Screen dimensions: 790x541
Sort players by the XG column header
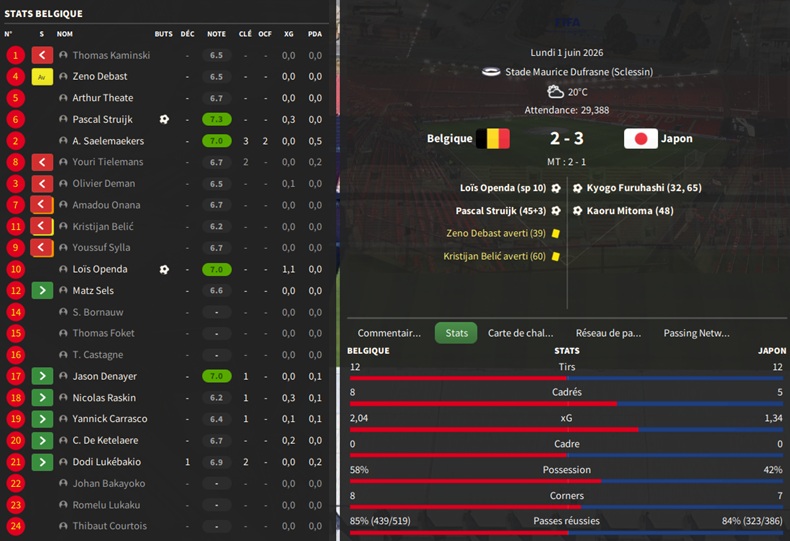tap(288, 34)
